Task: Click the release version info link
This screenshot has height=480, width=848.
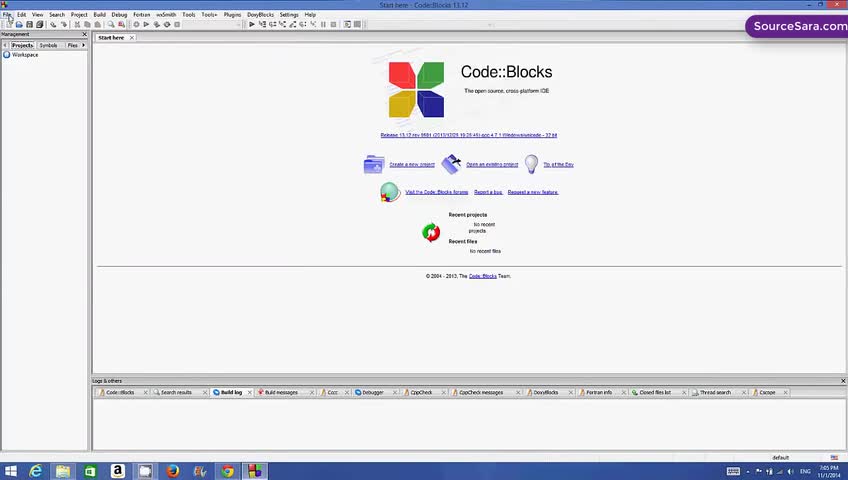Action: point(469,135)
